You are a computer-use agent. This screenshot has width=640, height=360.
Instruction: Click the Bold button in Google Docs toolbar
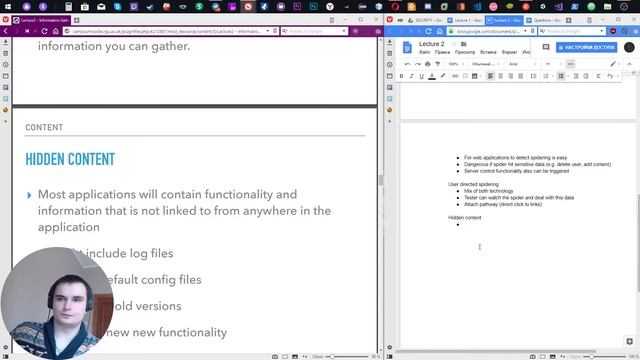[x=401, y=76]
